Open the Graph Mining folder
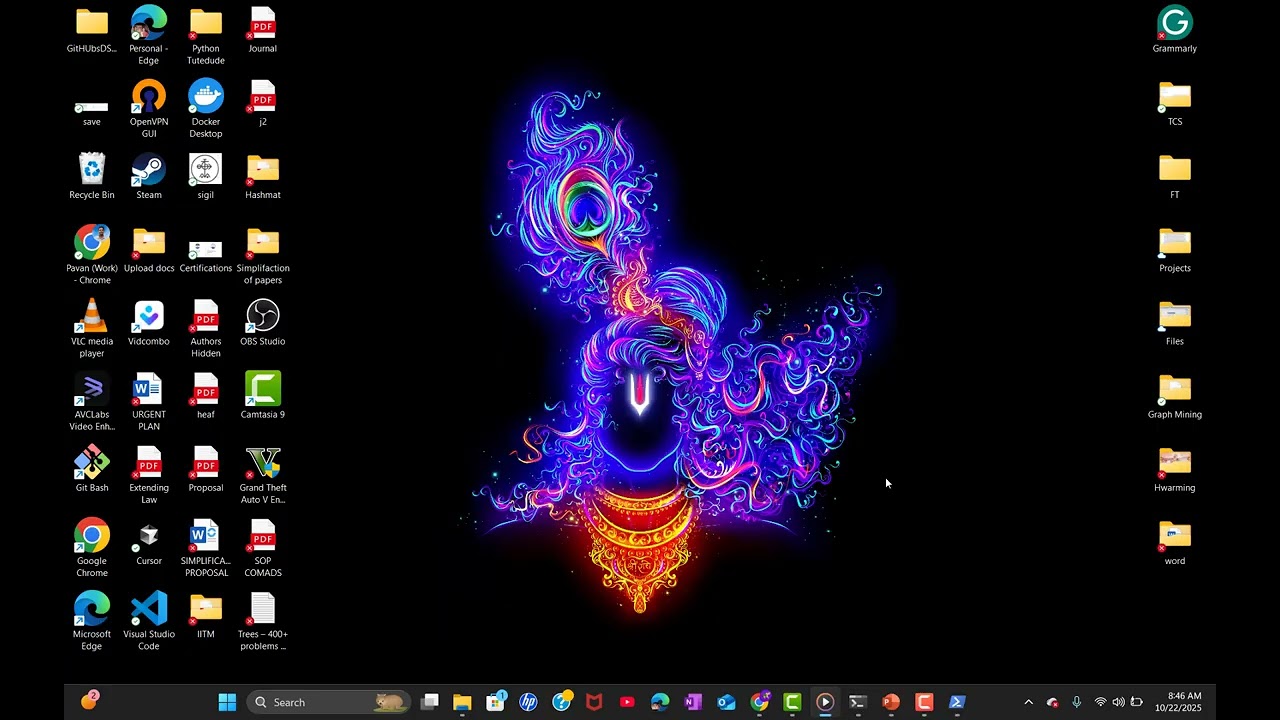The image size is (1280, 720). point(1175,388)
